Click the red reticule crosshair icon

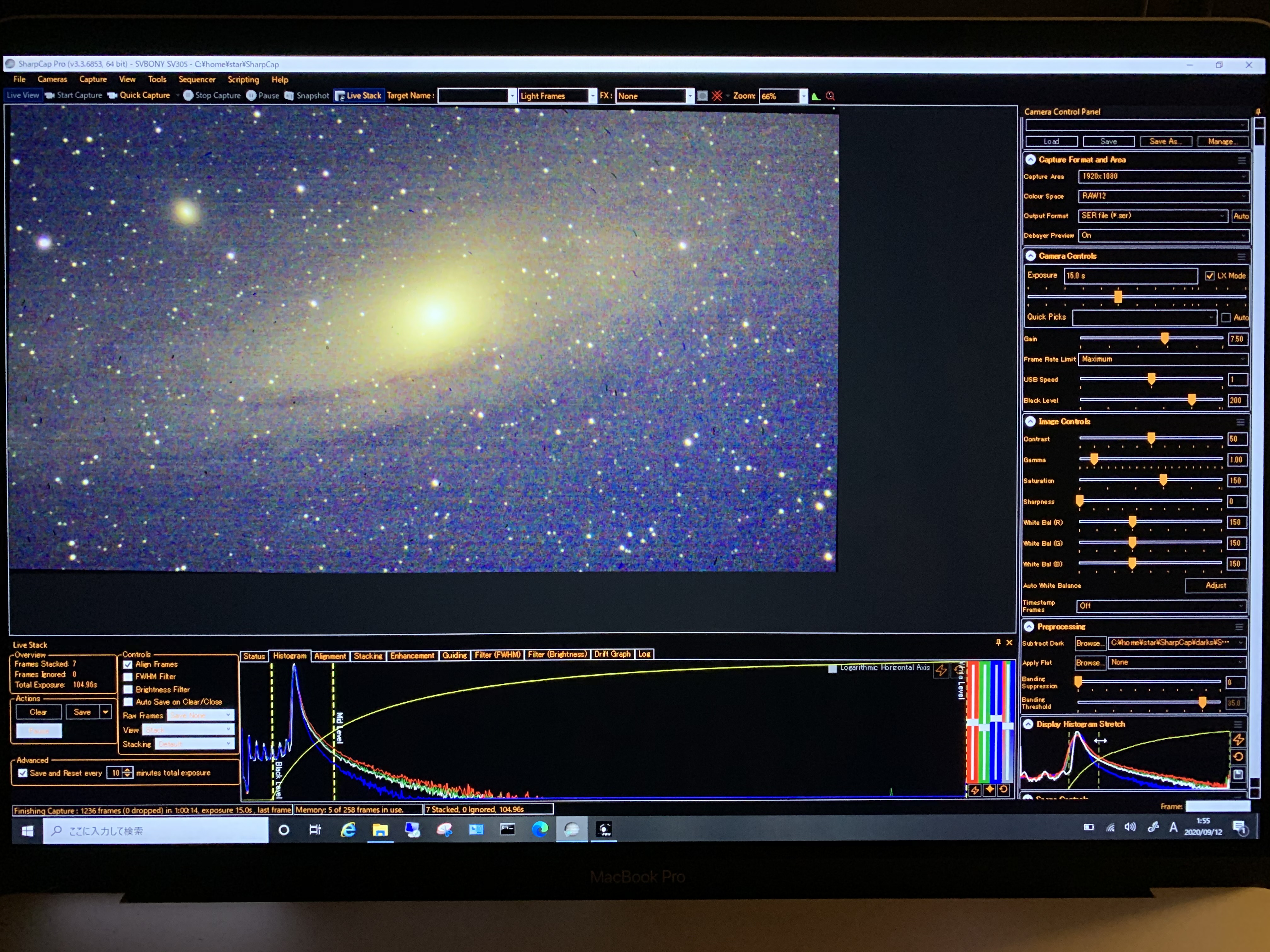(x=717, y=96)
